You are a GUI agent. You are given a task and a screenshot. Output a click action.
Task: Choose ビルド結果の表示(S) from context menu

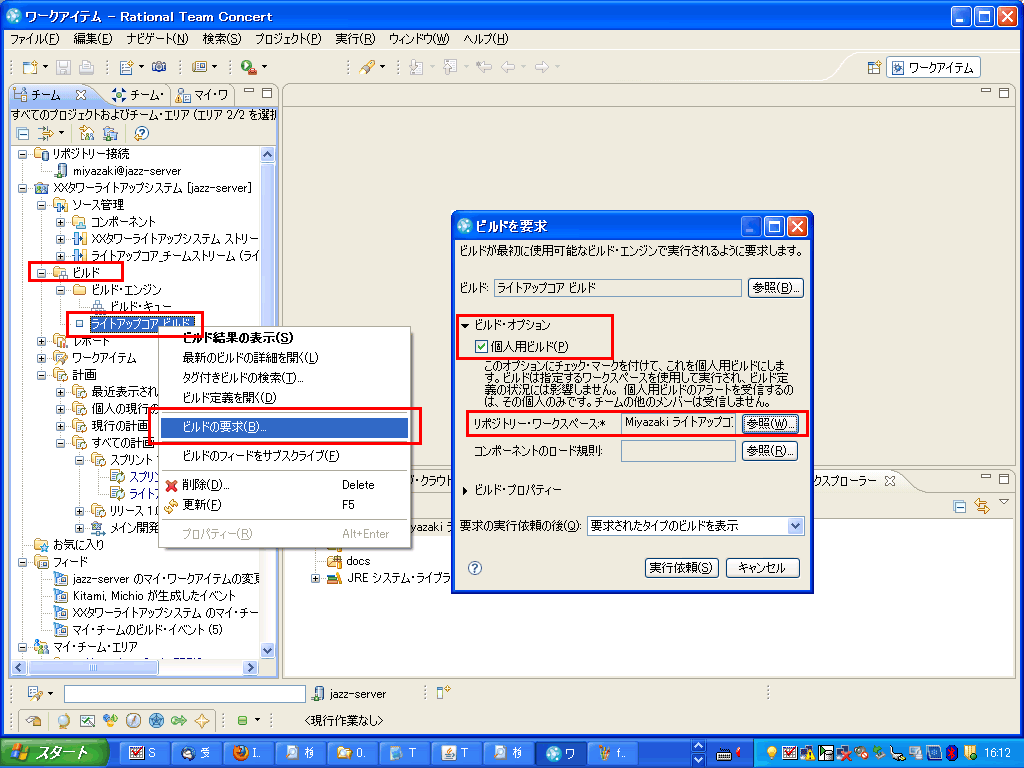point(238,338)
